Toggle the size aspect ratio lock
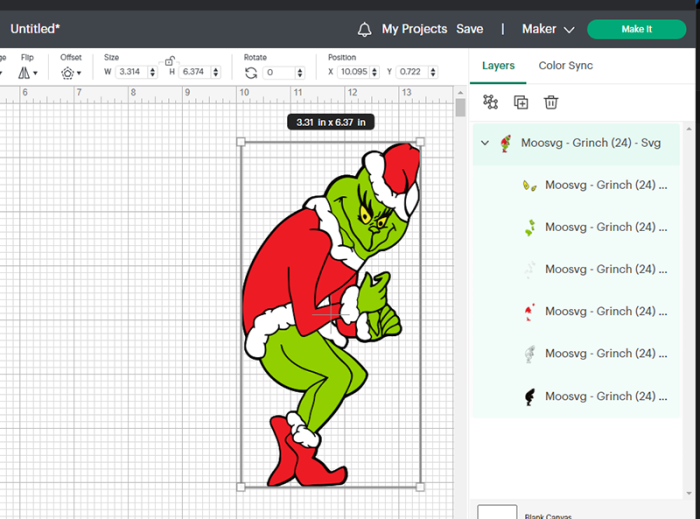Viewport: 700px width, 519px height. (x=170, y=61)
